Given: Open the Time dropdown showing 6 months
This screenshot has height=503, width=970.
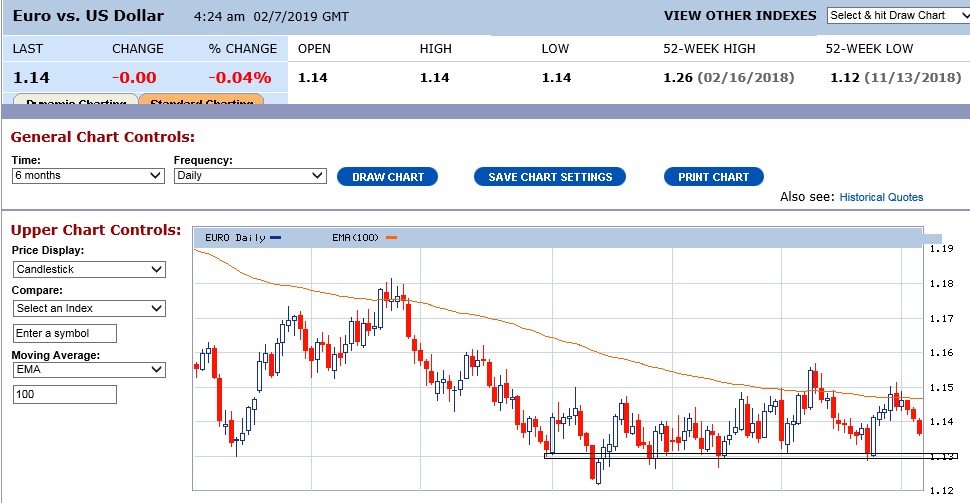Looking at the screenshot, I should pyautogui.click(x=88, y=176).
